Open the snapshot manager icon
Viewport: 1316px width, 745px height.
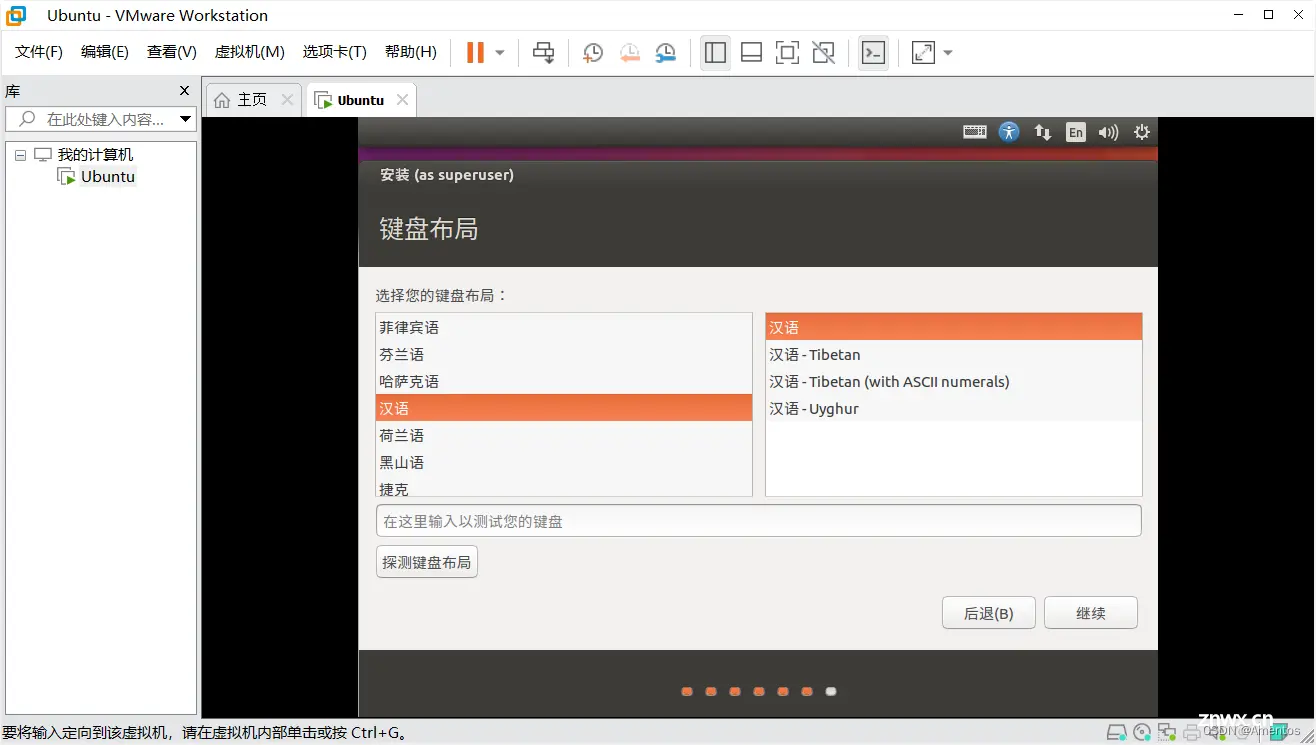[x=666, y=53]
